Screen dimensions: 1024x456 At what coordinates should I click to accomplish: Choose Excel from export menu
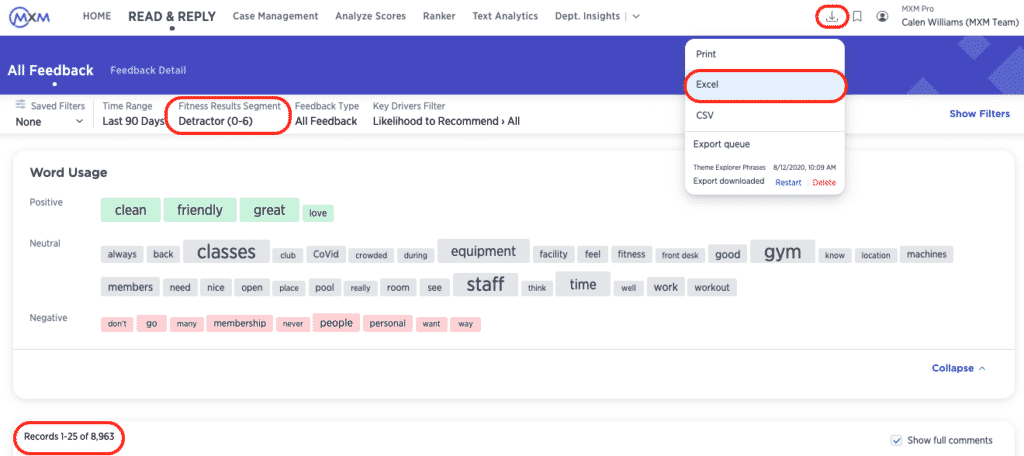tap(765, 85)
